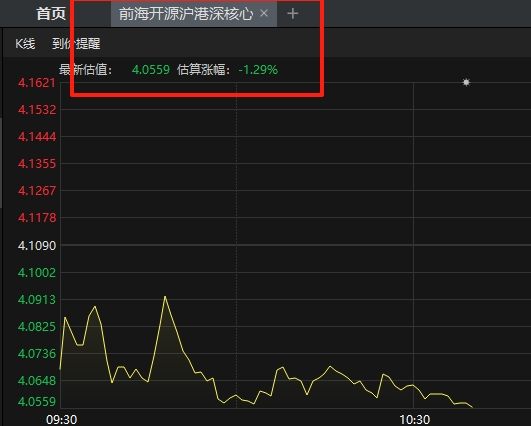The image size is (531, 426).
Task: Open the K线 chart view
Action: click(25, 44)
